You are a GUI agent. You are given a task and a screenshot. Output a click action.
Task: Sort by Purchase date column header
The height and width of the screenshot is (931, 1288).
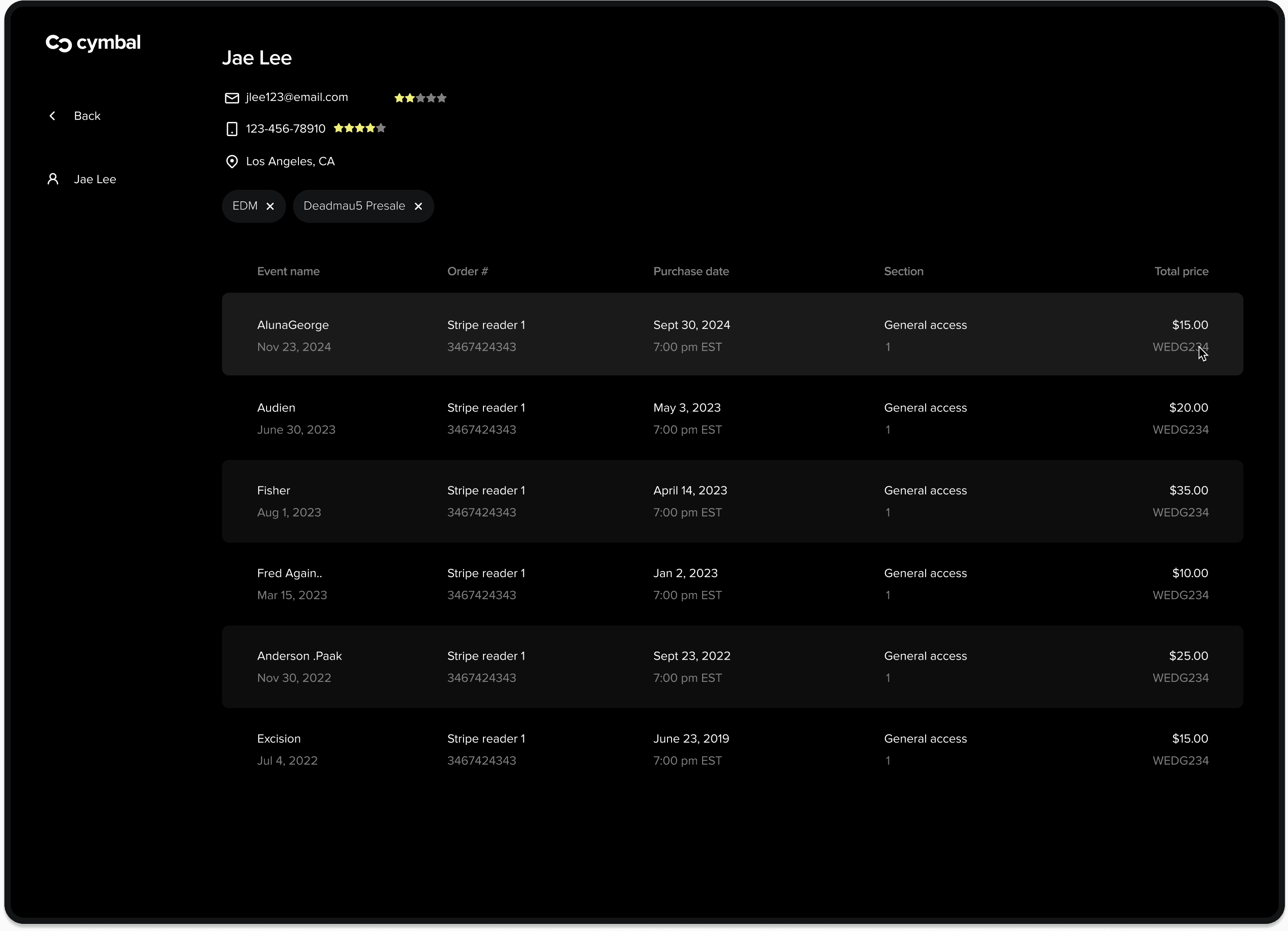coord(691,271)
